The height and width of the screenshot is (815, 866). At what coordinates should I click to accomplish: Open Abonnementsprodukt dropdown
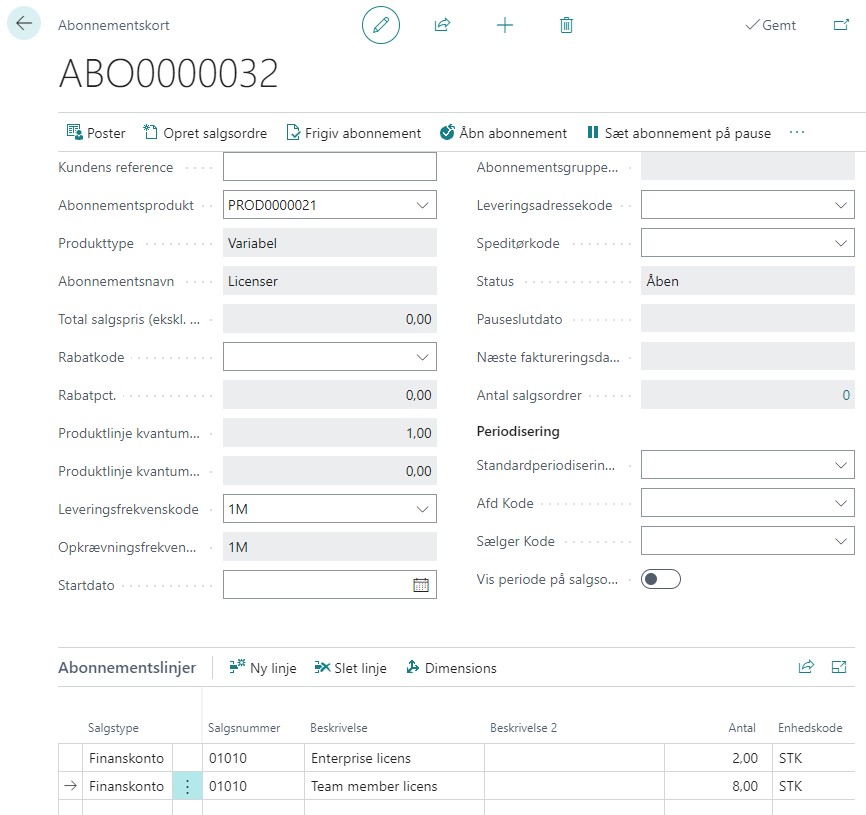421,205
